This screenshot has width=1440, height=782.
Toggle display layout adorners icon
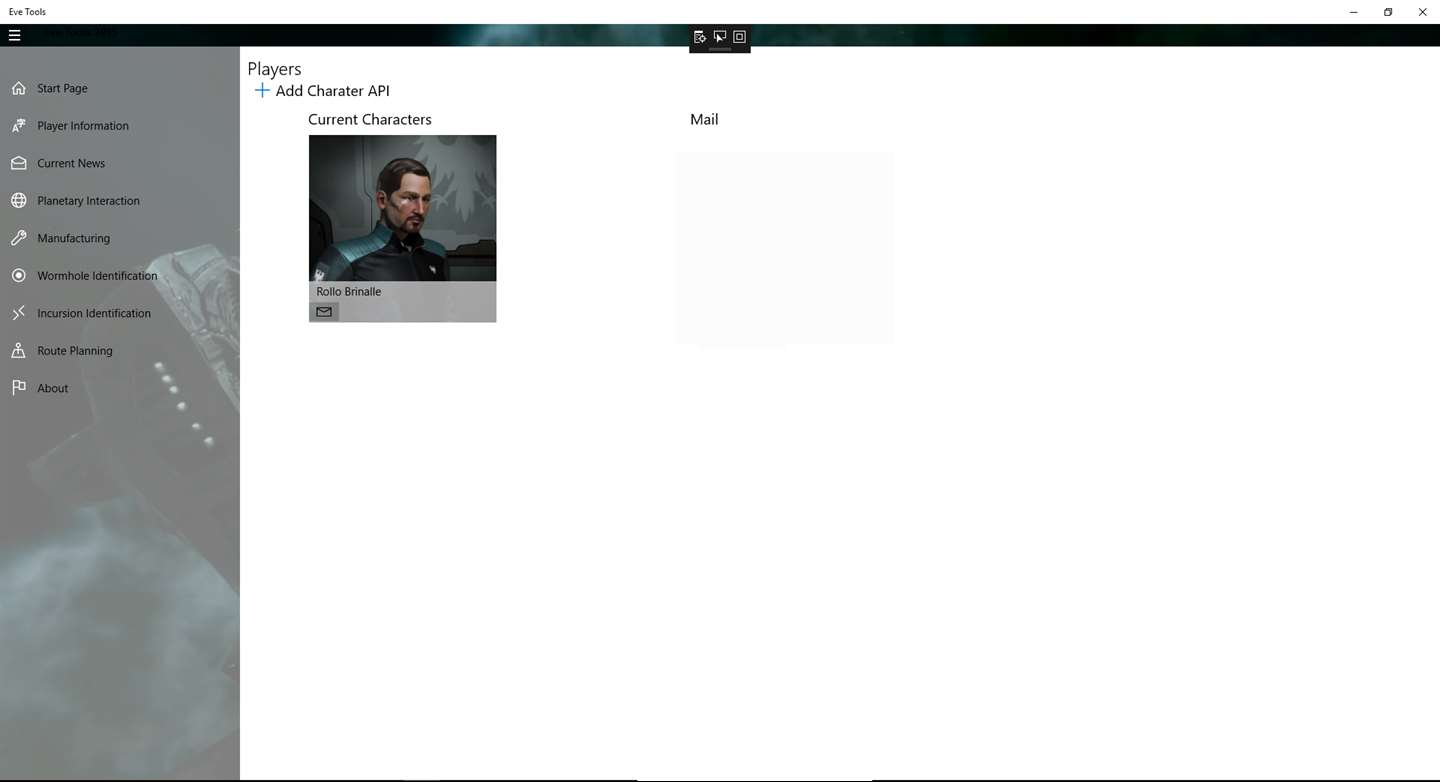pyautogui.click(x=740, y=37)
